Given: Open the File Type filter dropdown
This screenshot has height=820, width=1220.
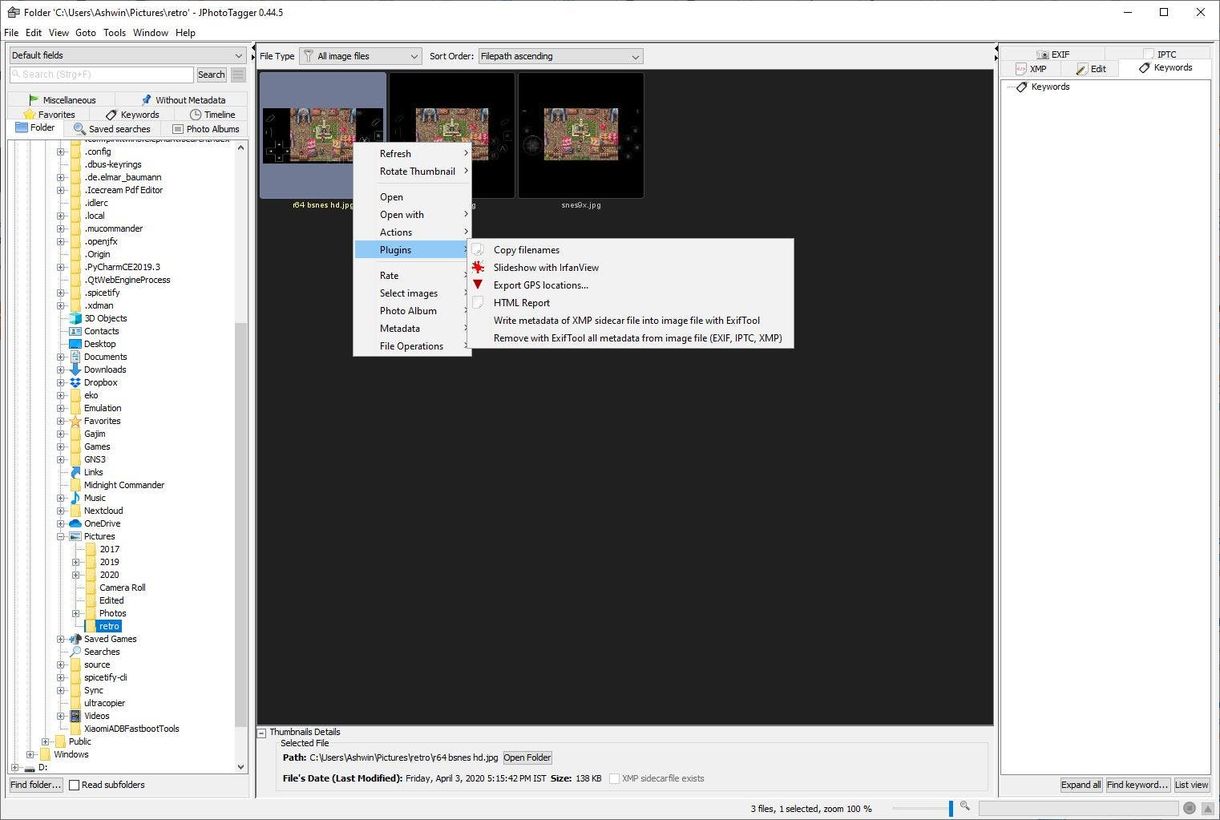Looking at the screenshot, I should (x=361, y=57).
